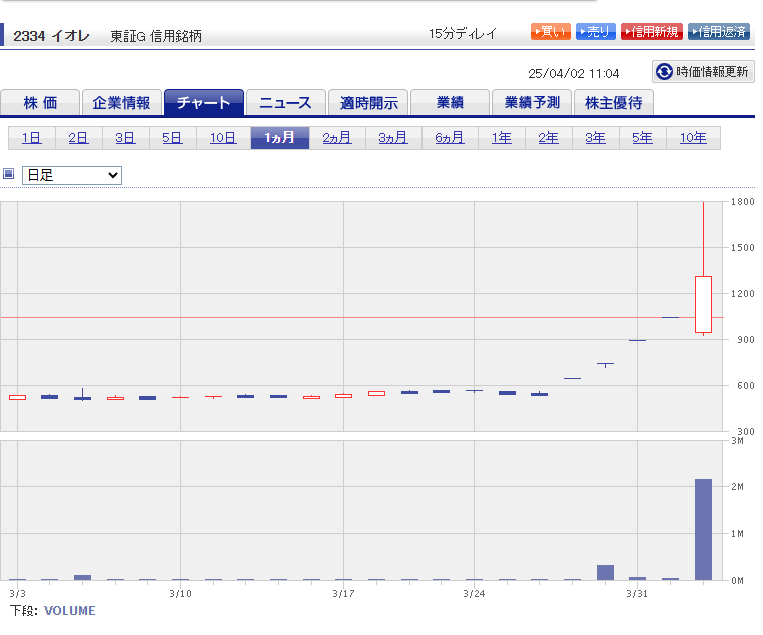This screenshot has width=763, height=635.
Task: Select the 5日 chart period
Action: click(173, 138)
